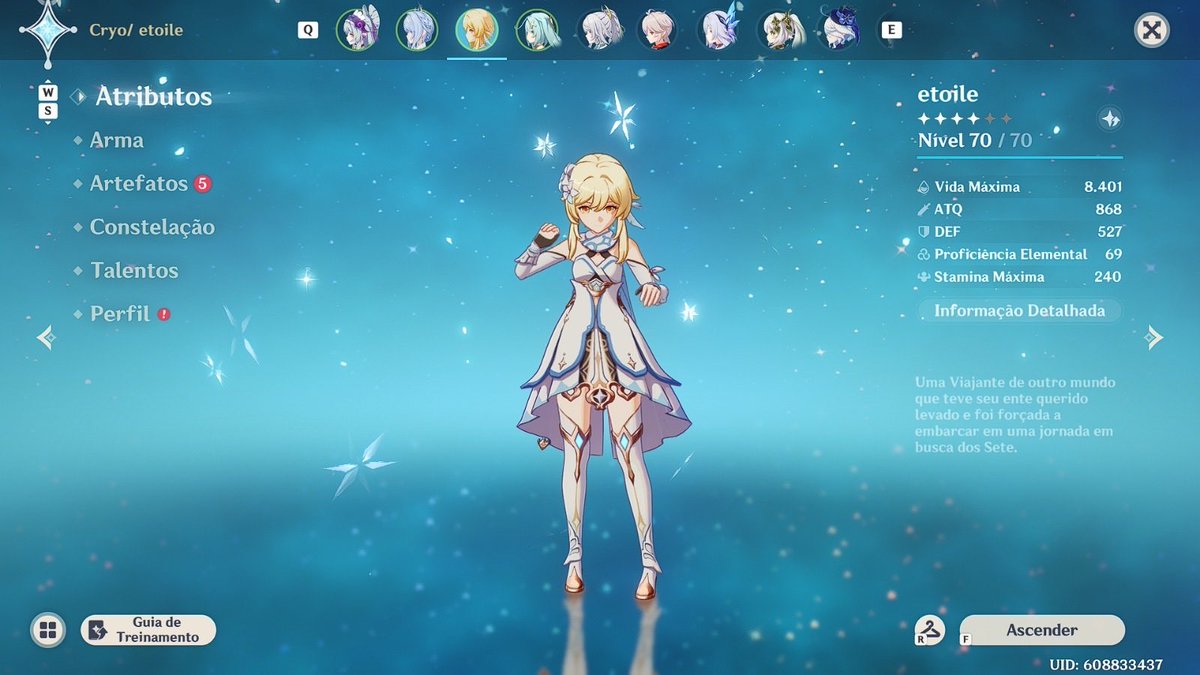Select the white-haired character with red collar
Screen dimensions: 1200x675
pos(657,30)
